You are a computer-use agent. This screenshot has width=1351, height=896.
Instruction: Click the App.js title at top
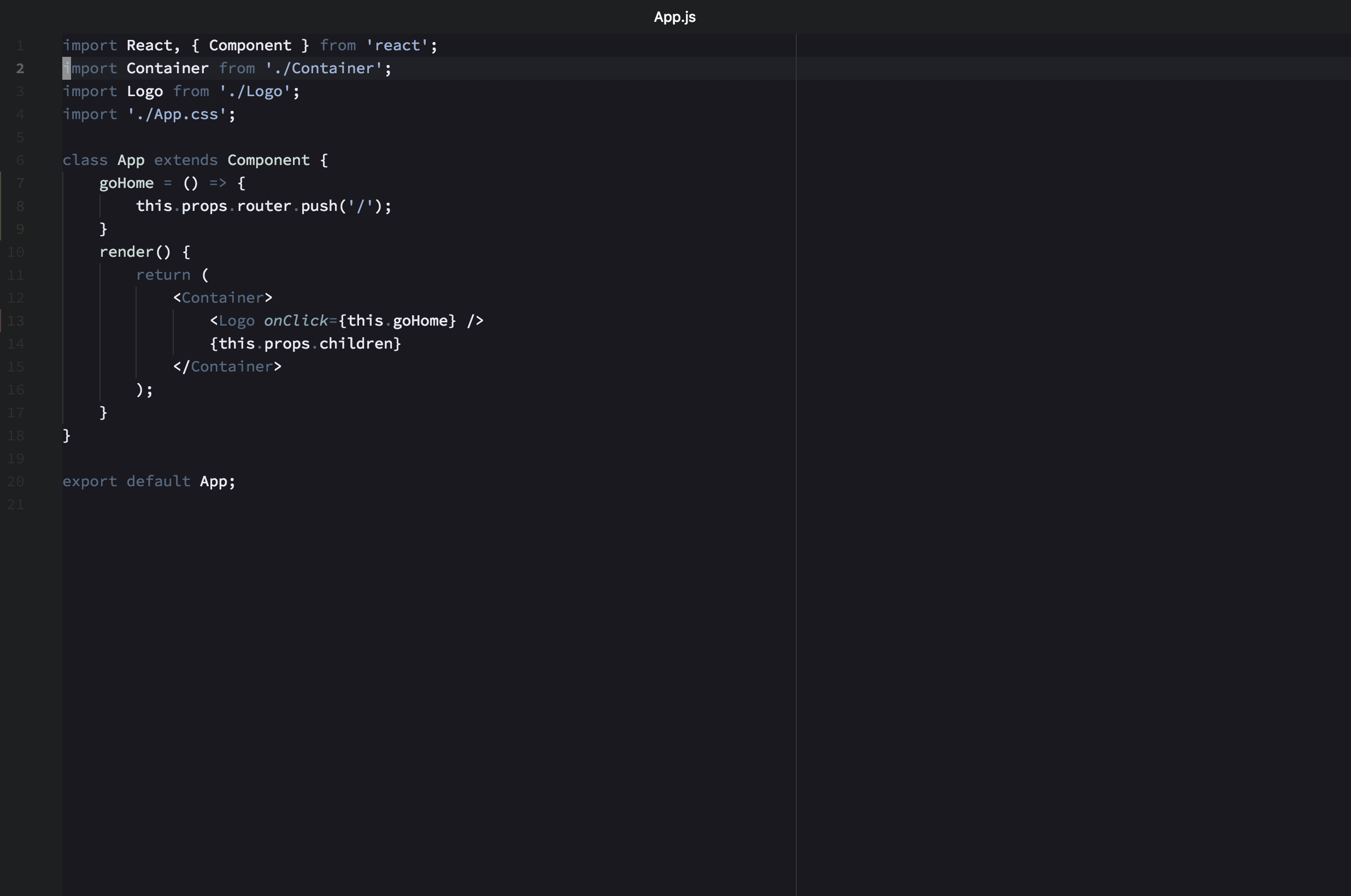tap(674, 17)
